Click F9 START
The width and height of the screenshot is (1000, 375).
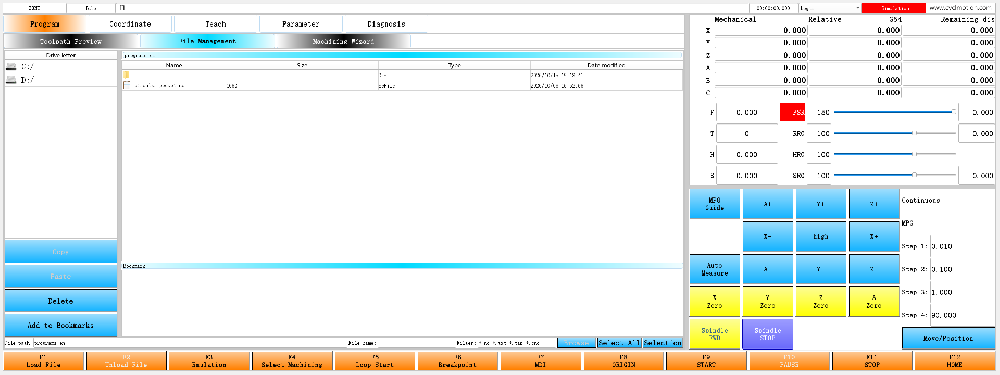(707, 362)
